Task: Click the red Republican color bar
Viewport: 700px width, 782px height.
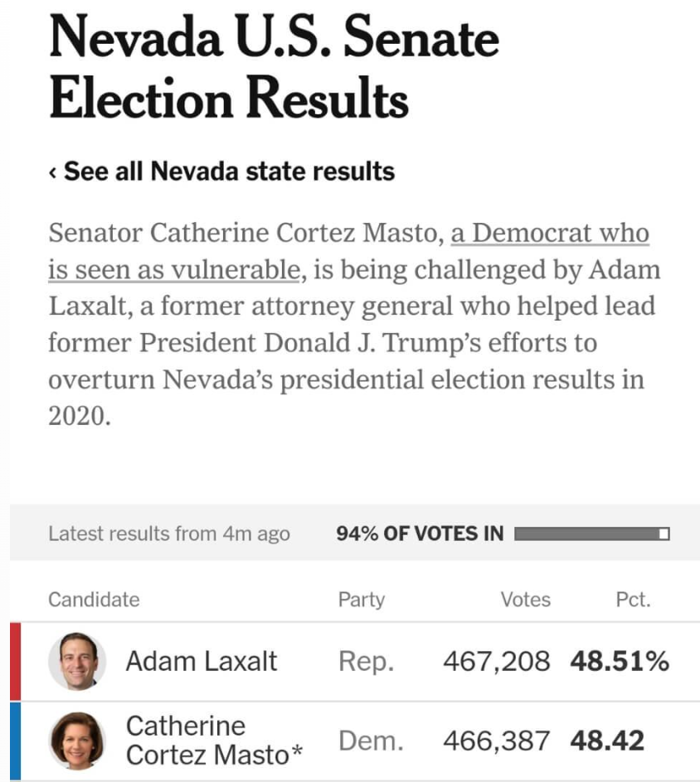Action: tap(15, 661)
